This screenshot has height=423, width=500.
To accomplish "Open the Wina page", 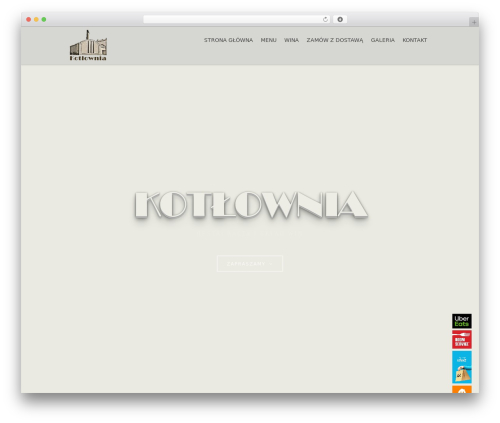I will tap(291, 40).
